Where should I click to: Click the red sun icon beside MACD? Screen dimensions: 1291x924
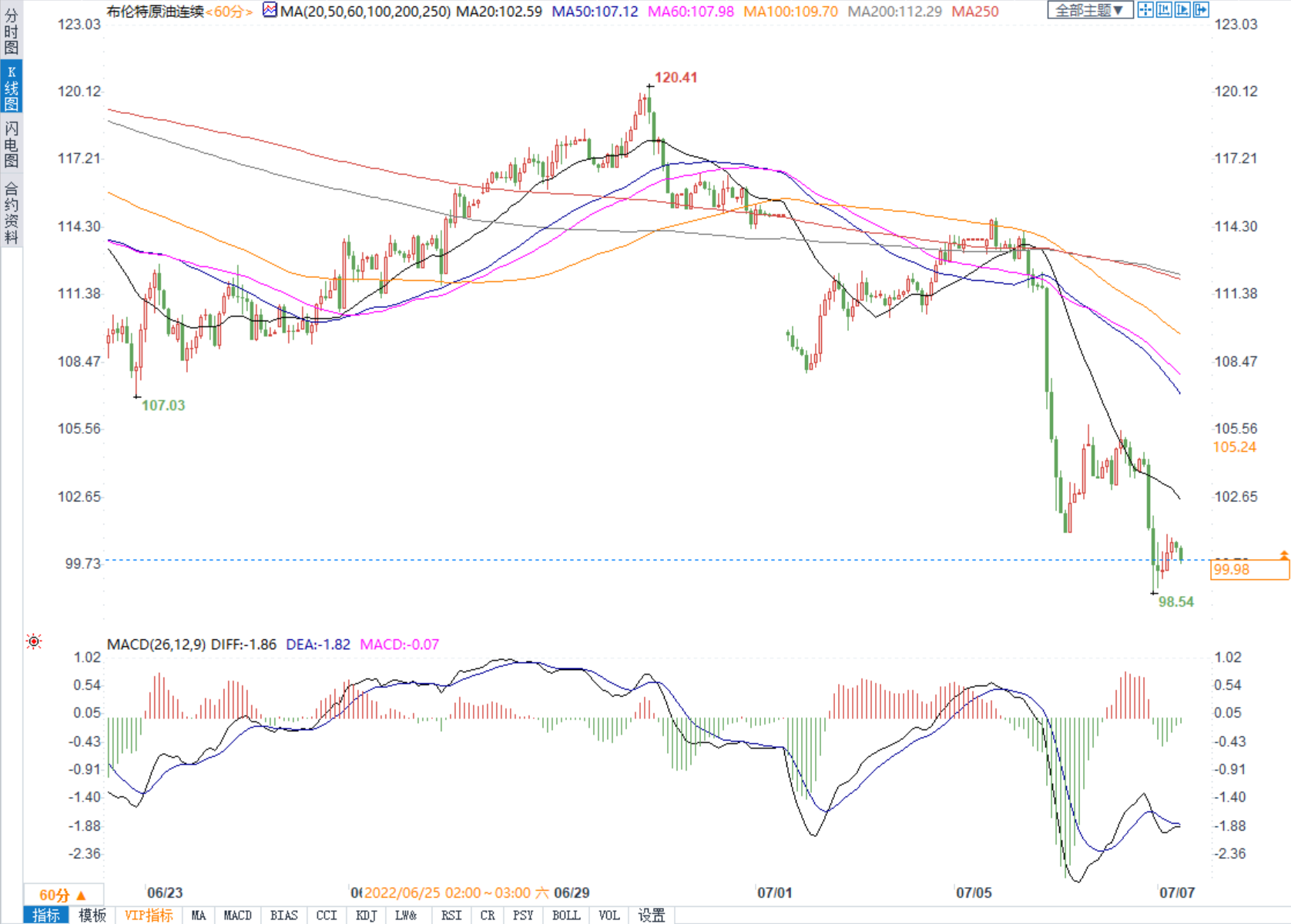click(34, 641)
